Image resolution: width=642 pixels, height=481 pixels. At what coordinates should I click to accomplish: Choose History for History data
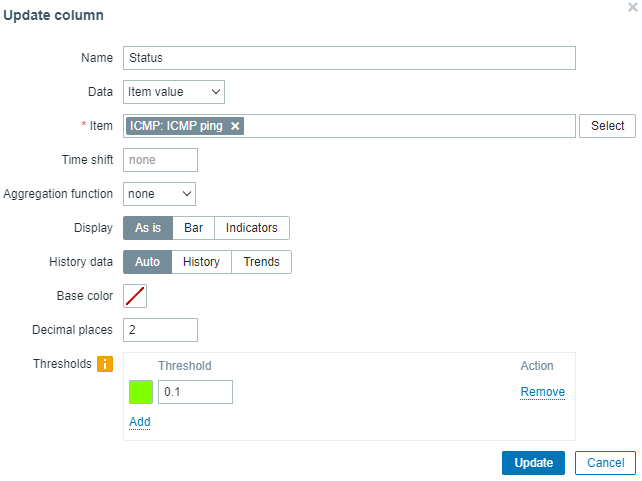click(201, 262)
